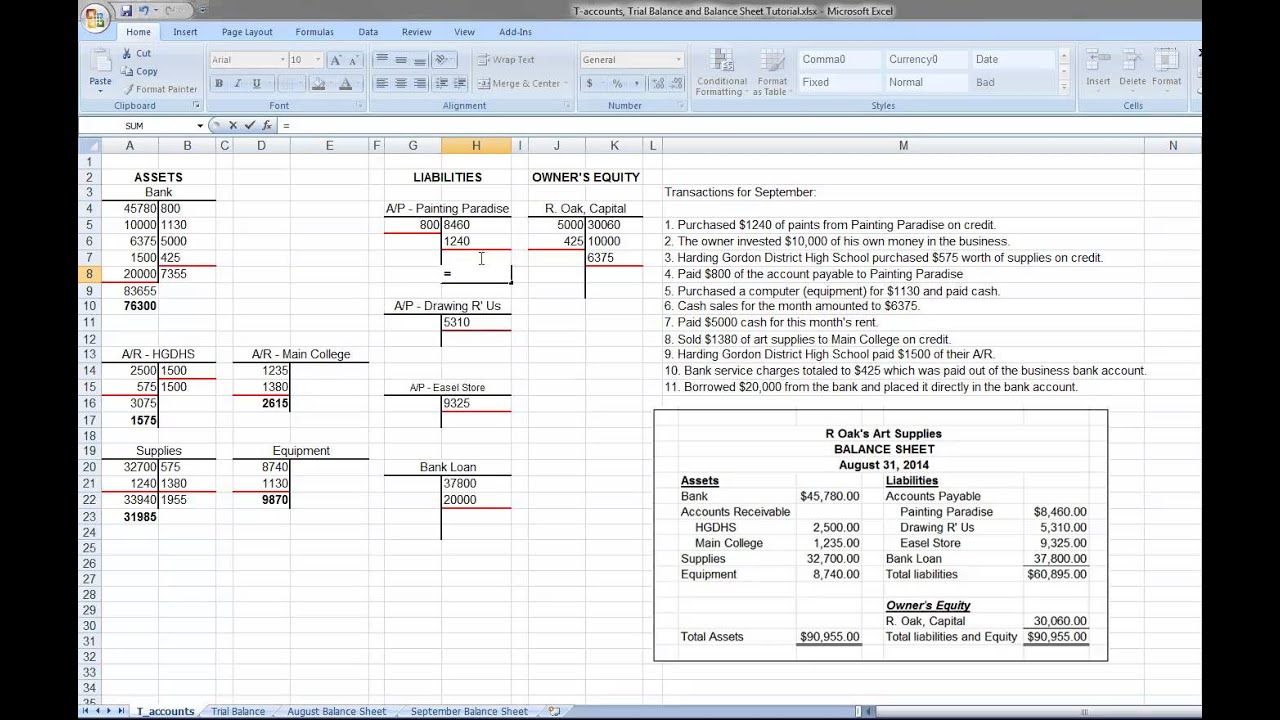Toggle Italic formatting
Viewport: 1280px width, 720px height.
[237, 84]
